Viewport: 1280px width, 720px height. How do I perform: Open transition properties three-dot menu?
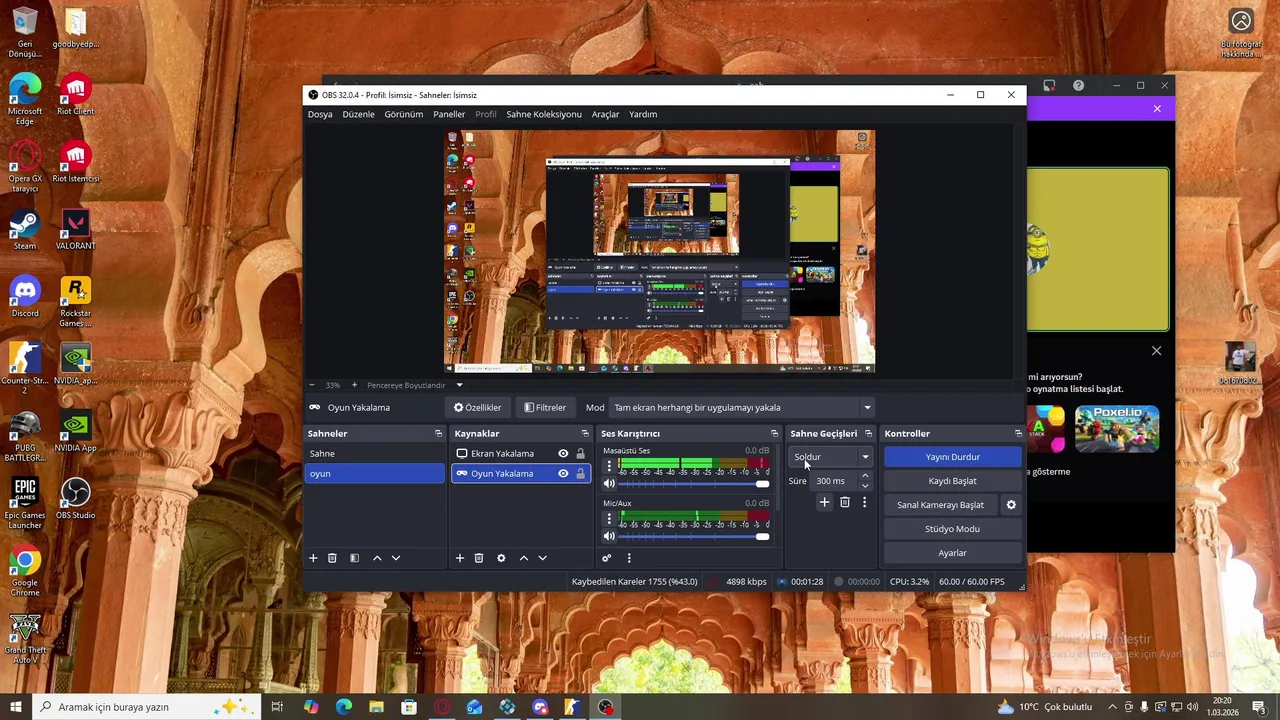click(865, 502)
